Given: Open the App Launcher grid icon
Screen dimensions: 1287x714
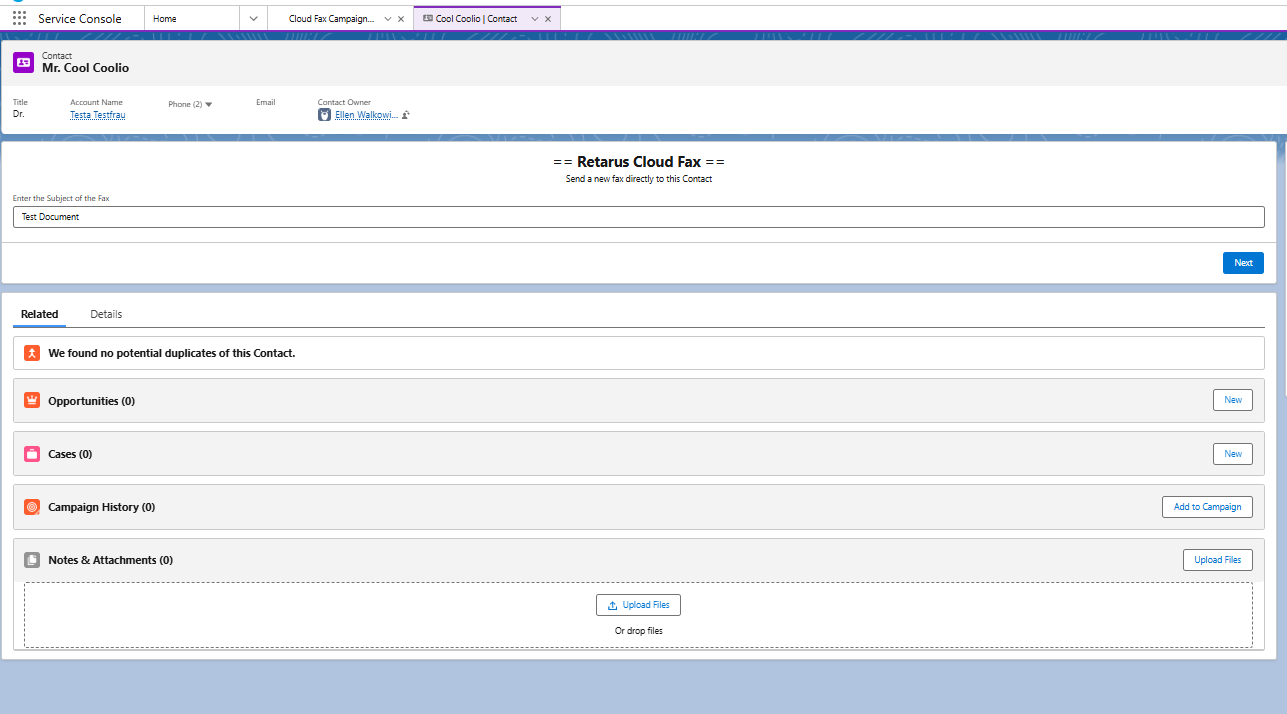Looking at the screenshot, I should (20, 18).
